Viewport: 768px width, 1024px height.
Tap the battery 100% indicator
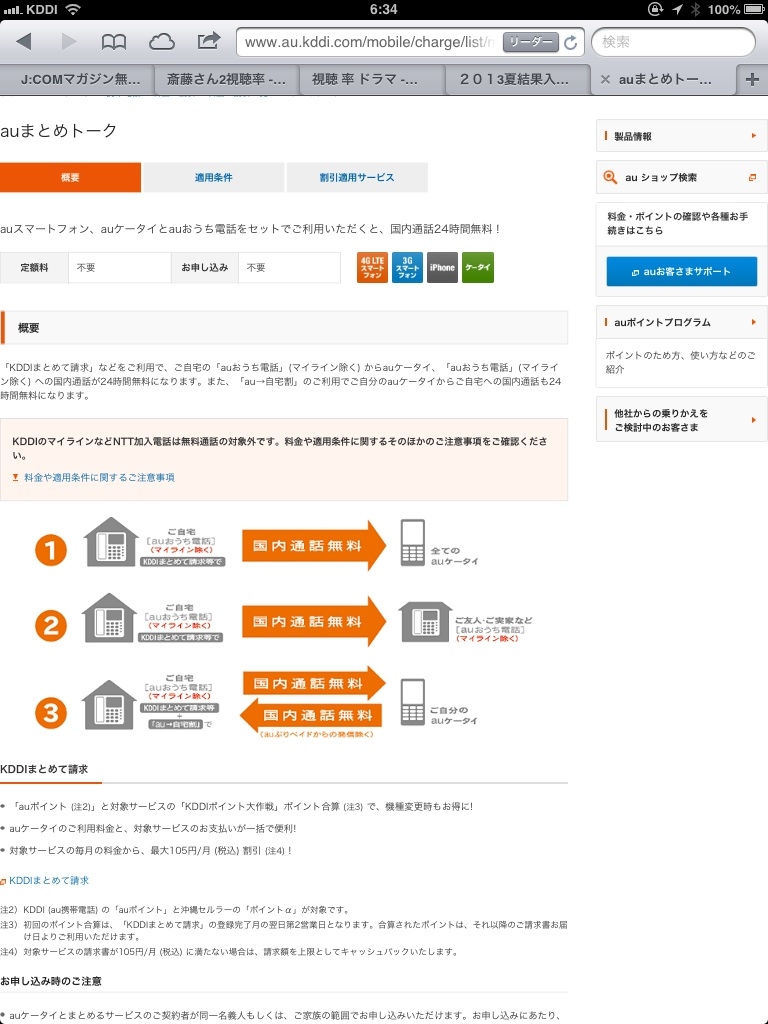click(735, 9)
